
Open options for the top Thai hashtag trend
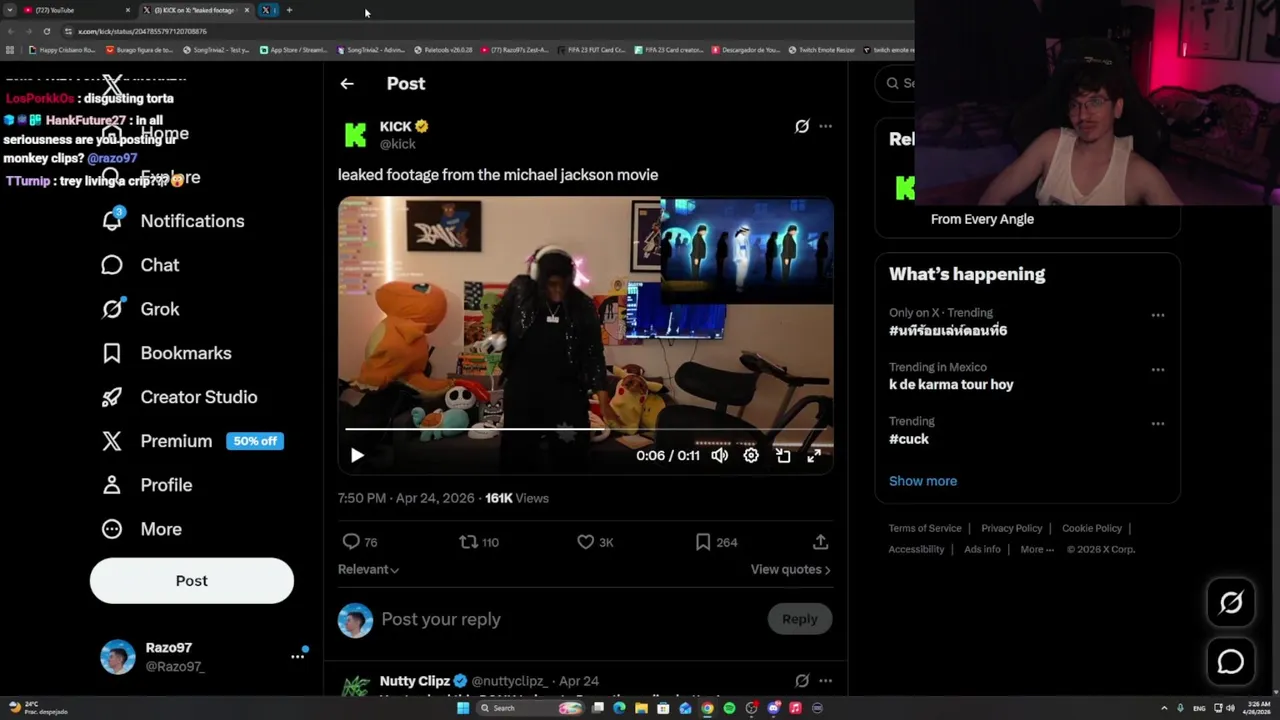pos(1158,315)
